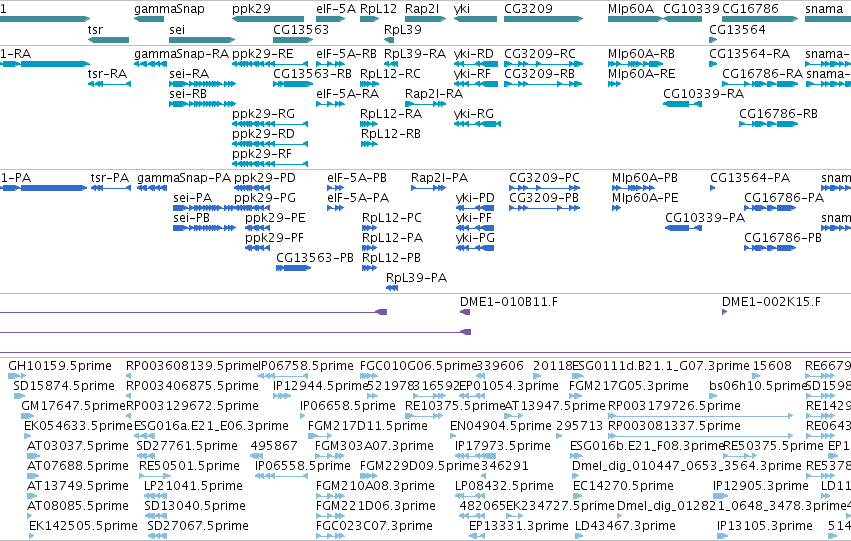Click the 'FGM217G05.3prime' EST label
This screenshot has width=851, height=541.
point(628,386)
